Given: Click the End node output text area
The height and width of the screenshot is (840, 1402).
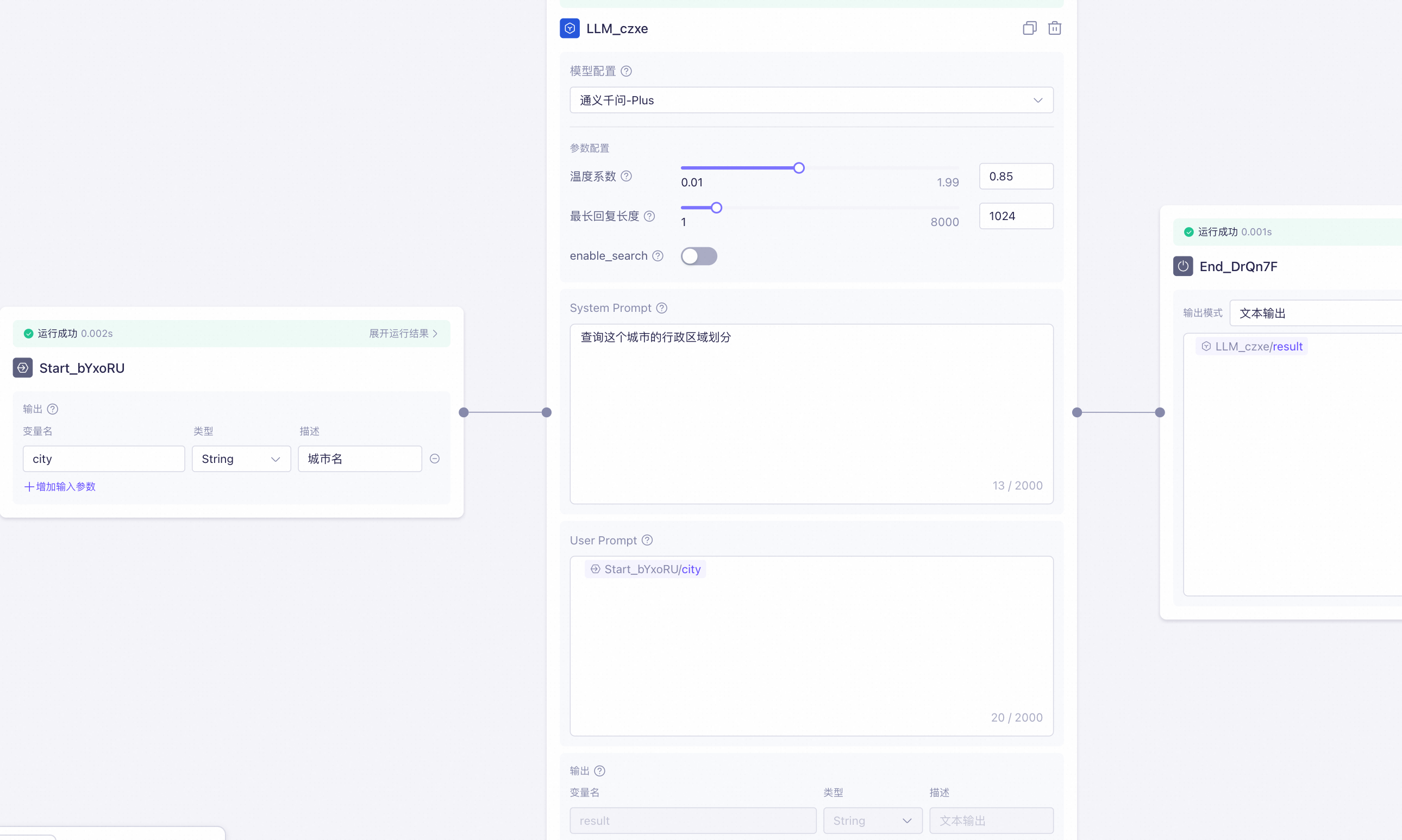Looking at the screenshot, I should 1292,464.
